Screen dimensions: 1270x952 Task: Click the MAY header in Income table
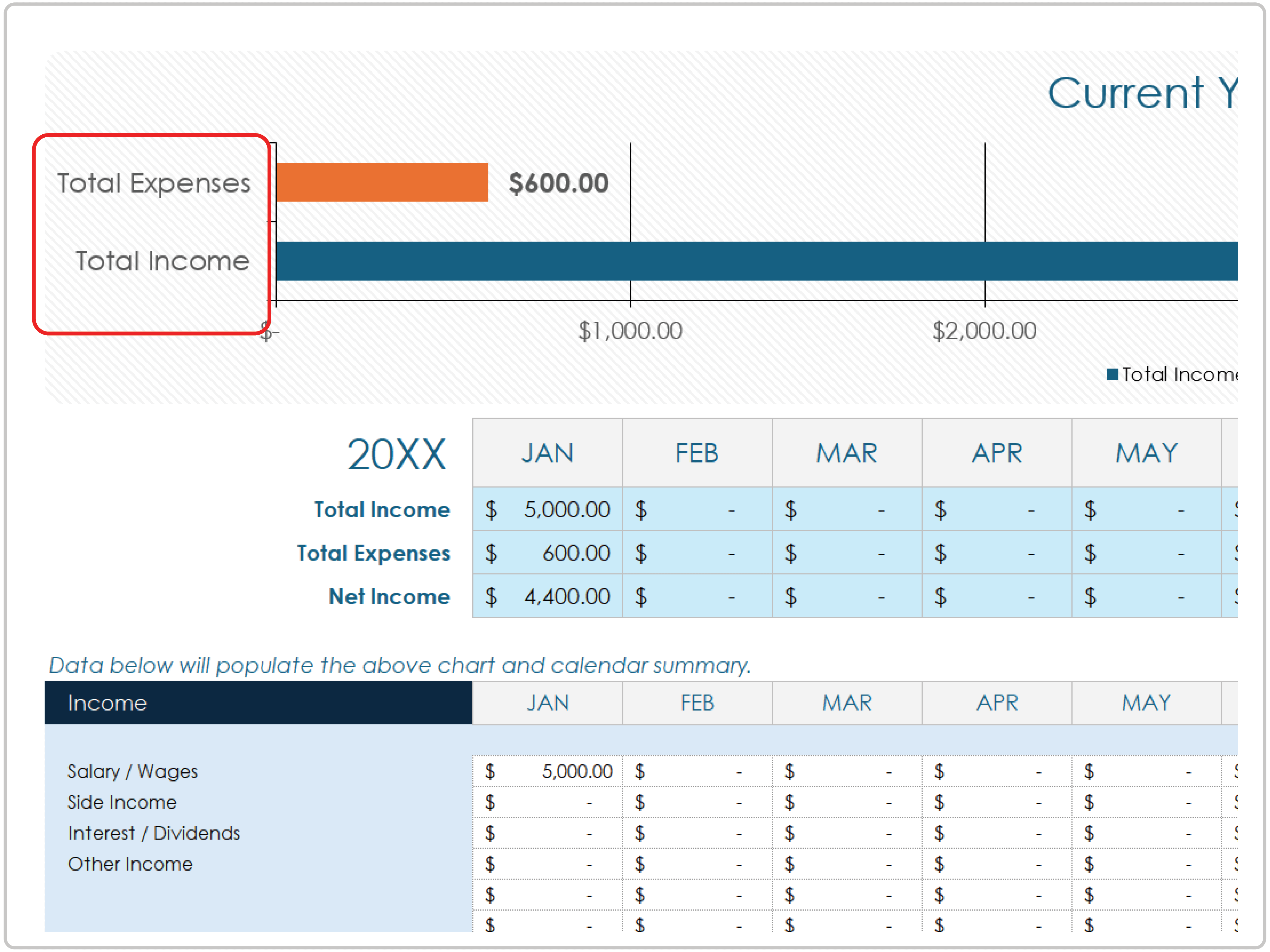coord(1146,703)
